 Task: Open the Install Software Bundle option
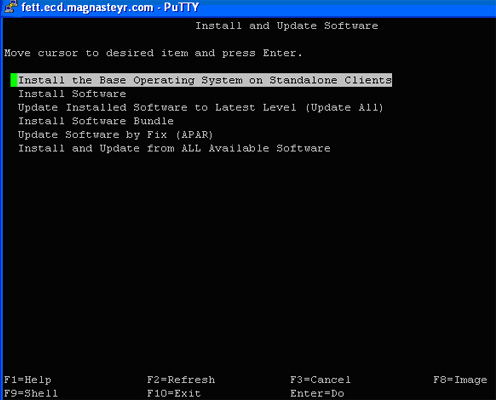96,121
